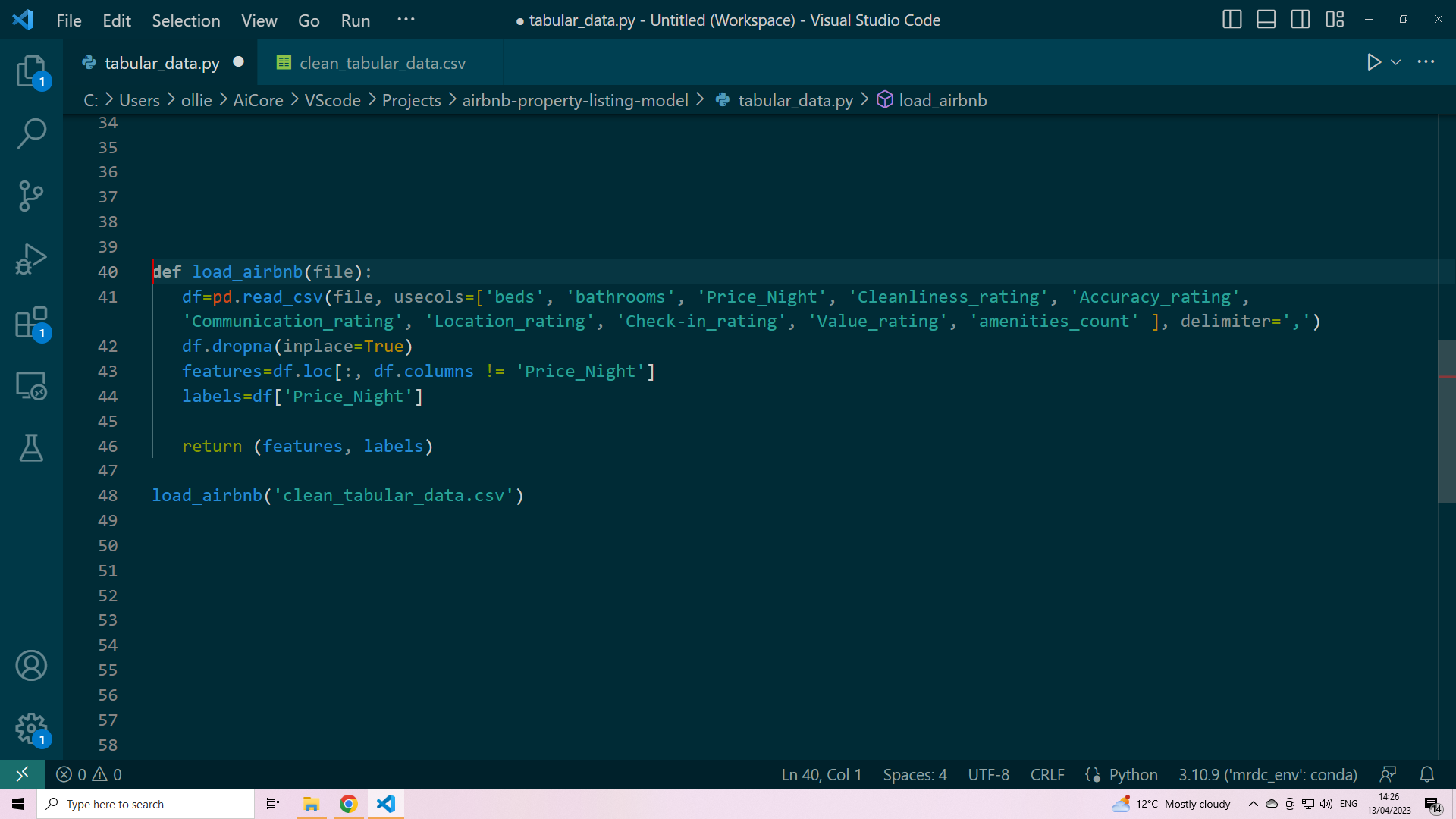Click Ln 40, Col 1 indicator
The image size is (1456, 819).
pos(821,774)
